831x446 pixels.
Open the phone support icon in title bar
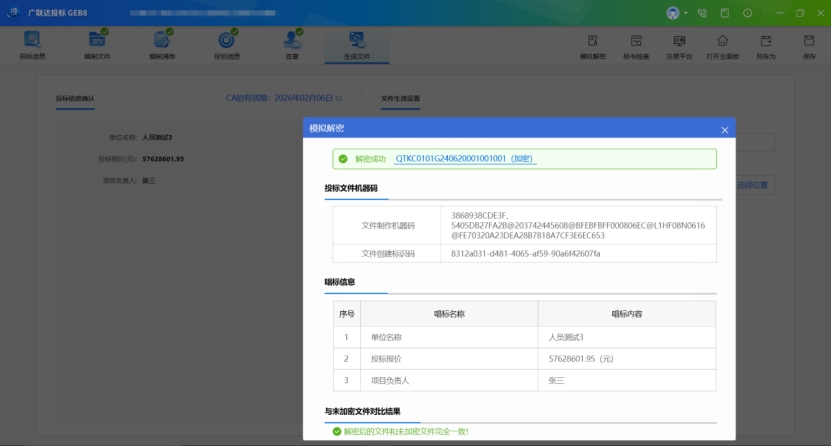point(702,13)
